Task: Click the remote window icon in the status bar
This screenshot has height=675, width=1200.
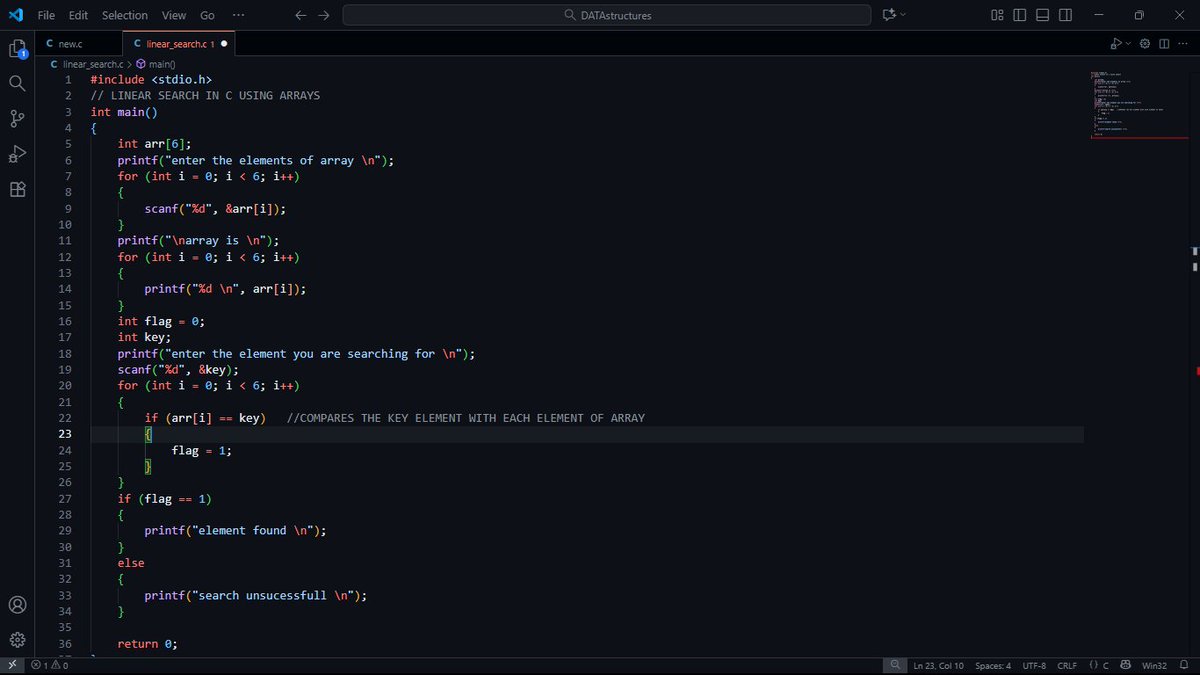Action: pos(12,665)
